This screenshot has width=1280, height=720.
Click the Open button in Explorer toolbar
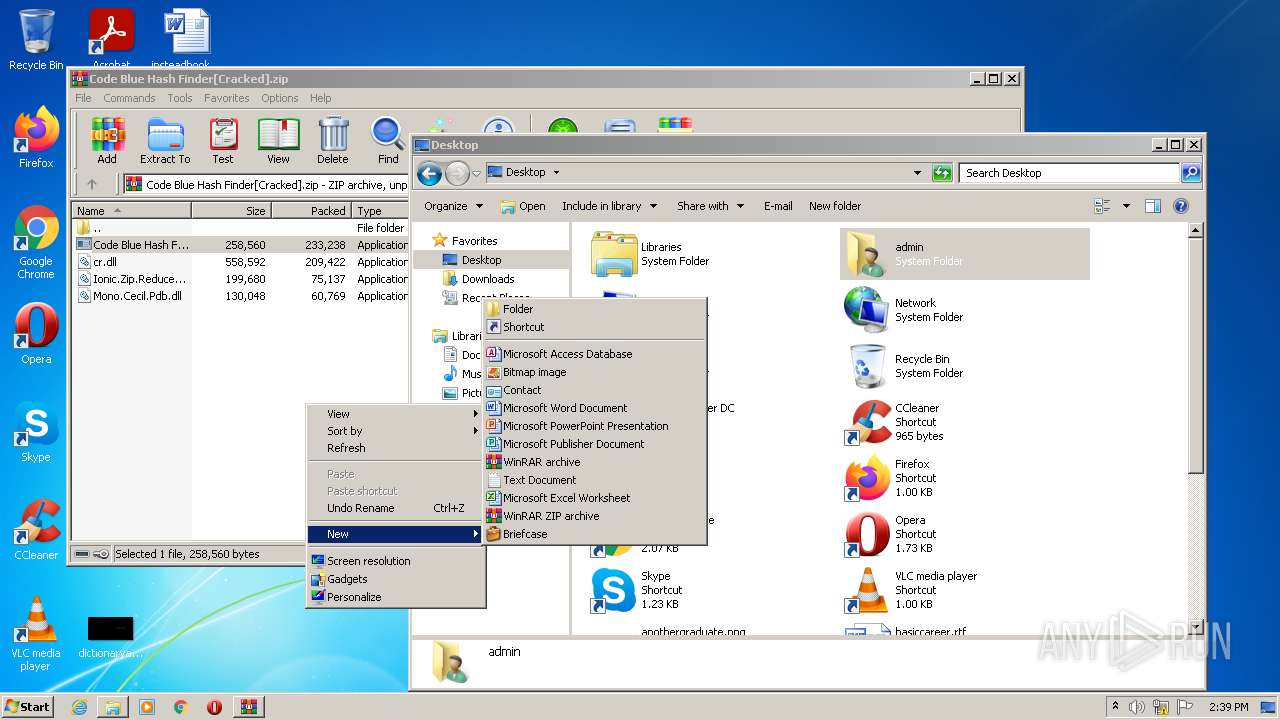pyautogui.click(x=523, y=206)
